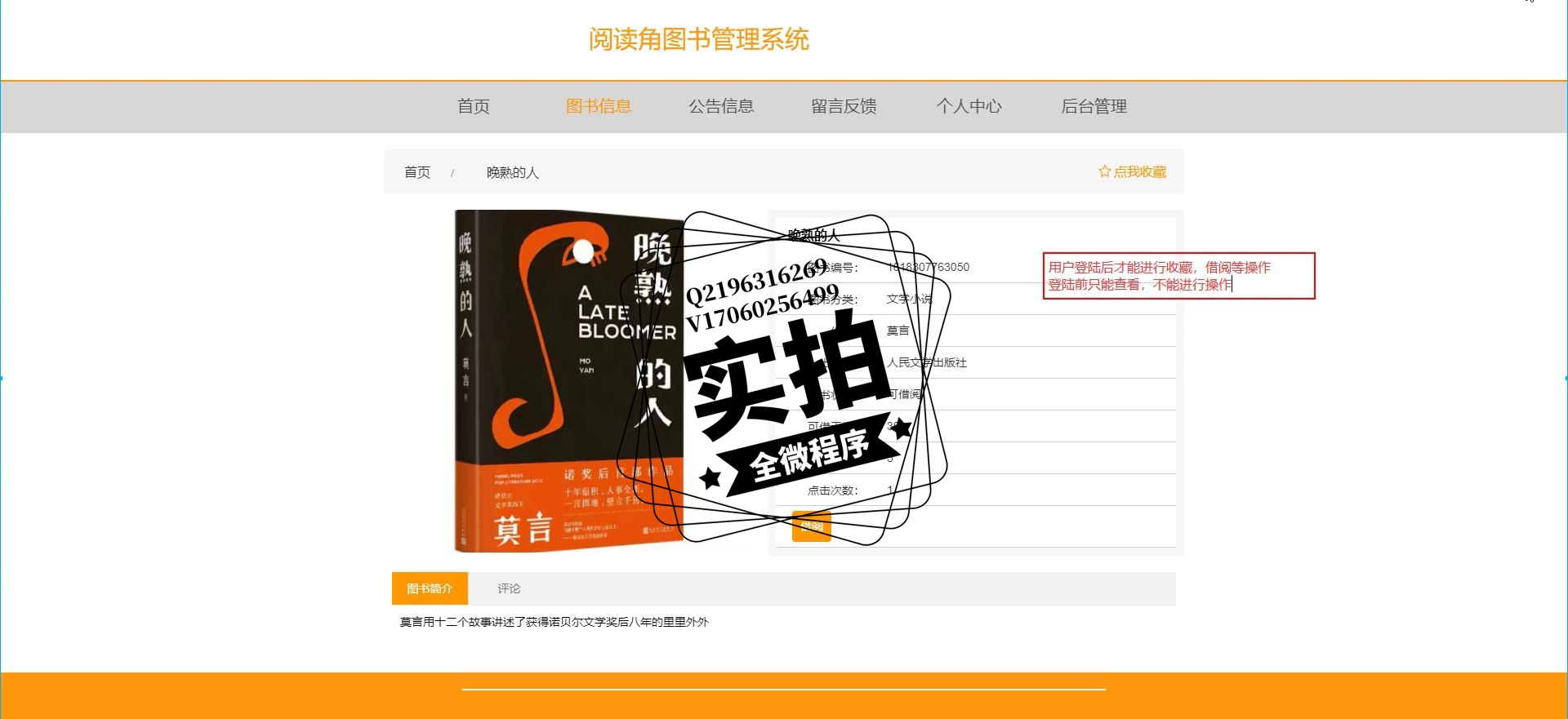Switch to the 评论 tab
Viewport: 1568px width, 719px height.
[x=509, y=588]
